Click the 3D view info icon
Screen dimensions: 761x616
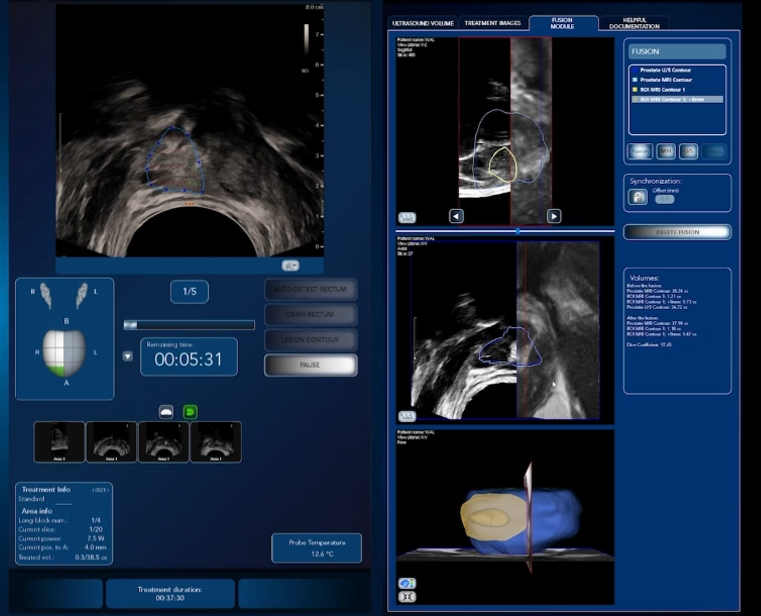pos(407,583)
